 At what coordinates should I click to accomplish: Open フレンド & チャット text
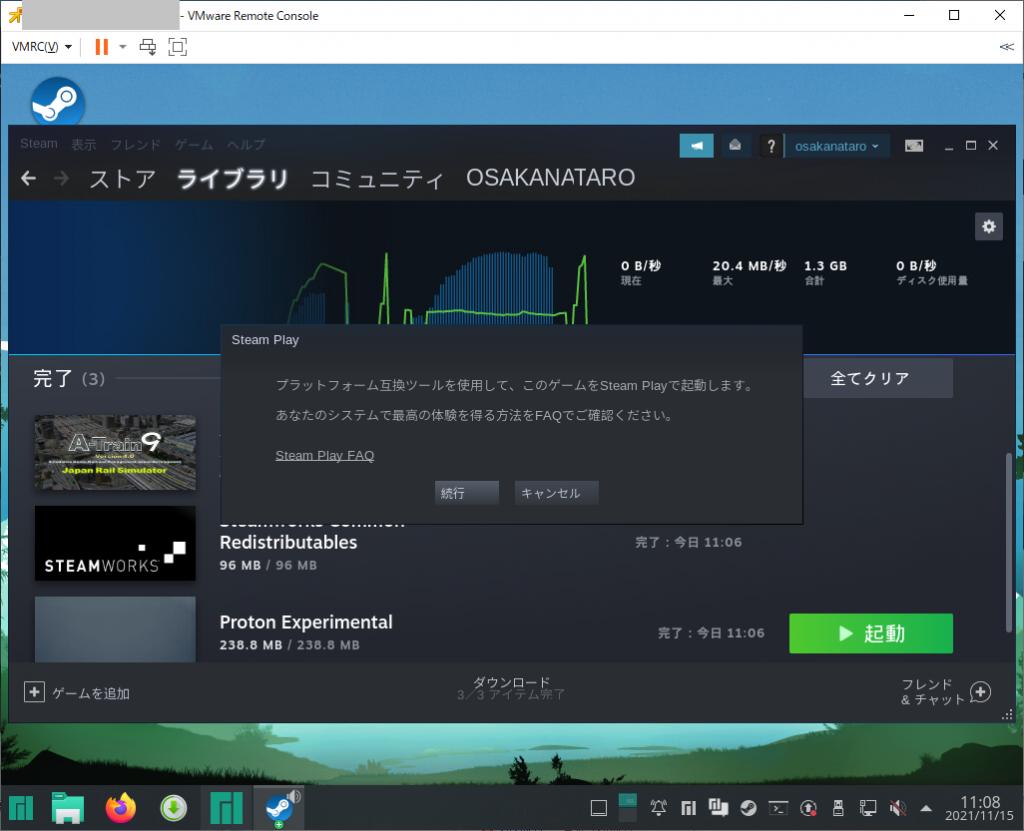933,692
